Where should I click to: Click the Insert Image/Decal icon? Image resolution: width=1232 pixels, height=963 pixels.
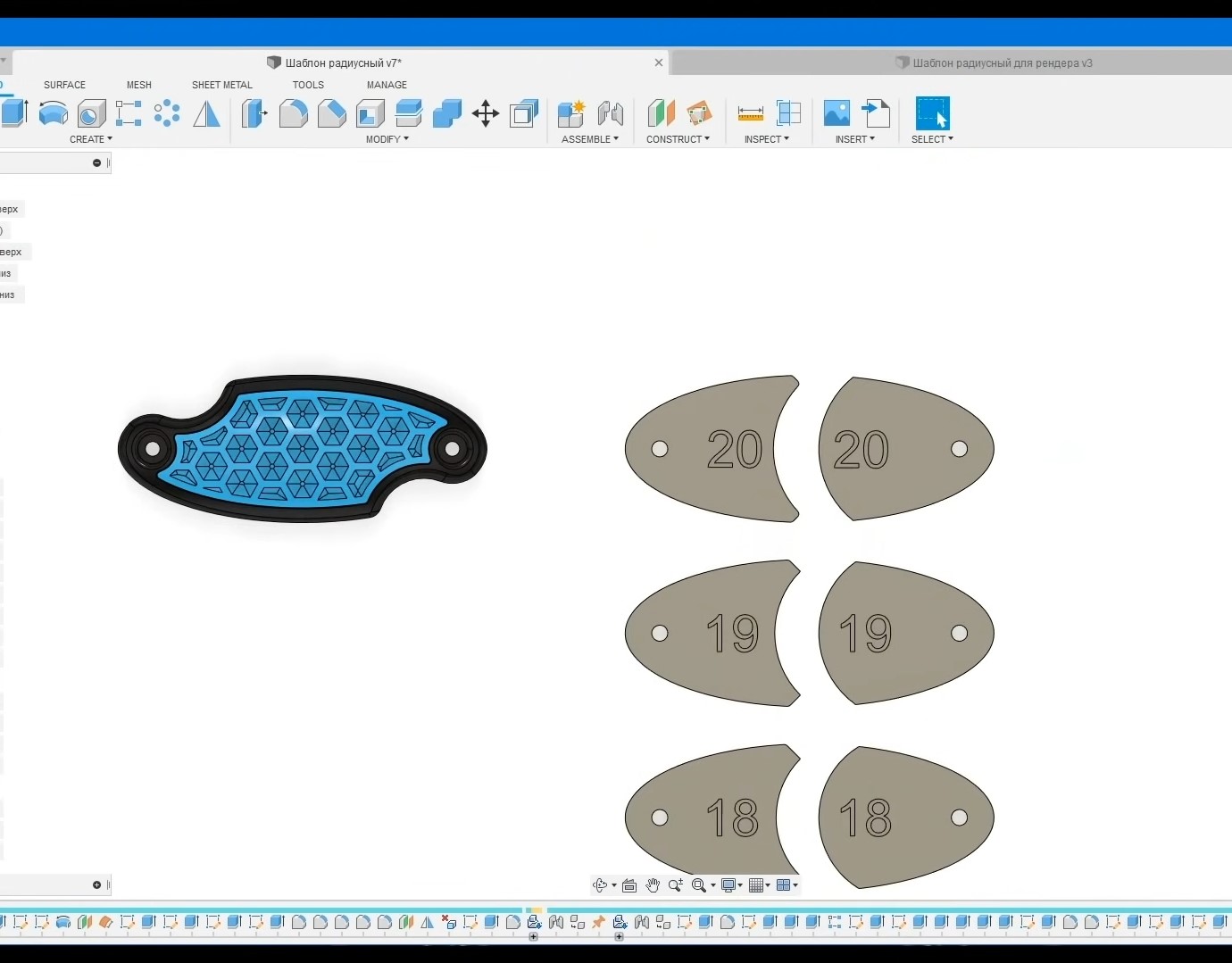tap(837, 113)
